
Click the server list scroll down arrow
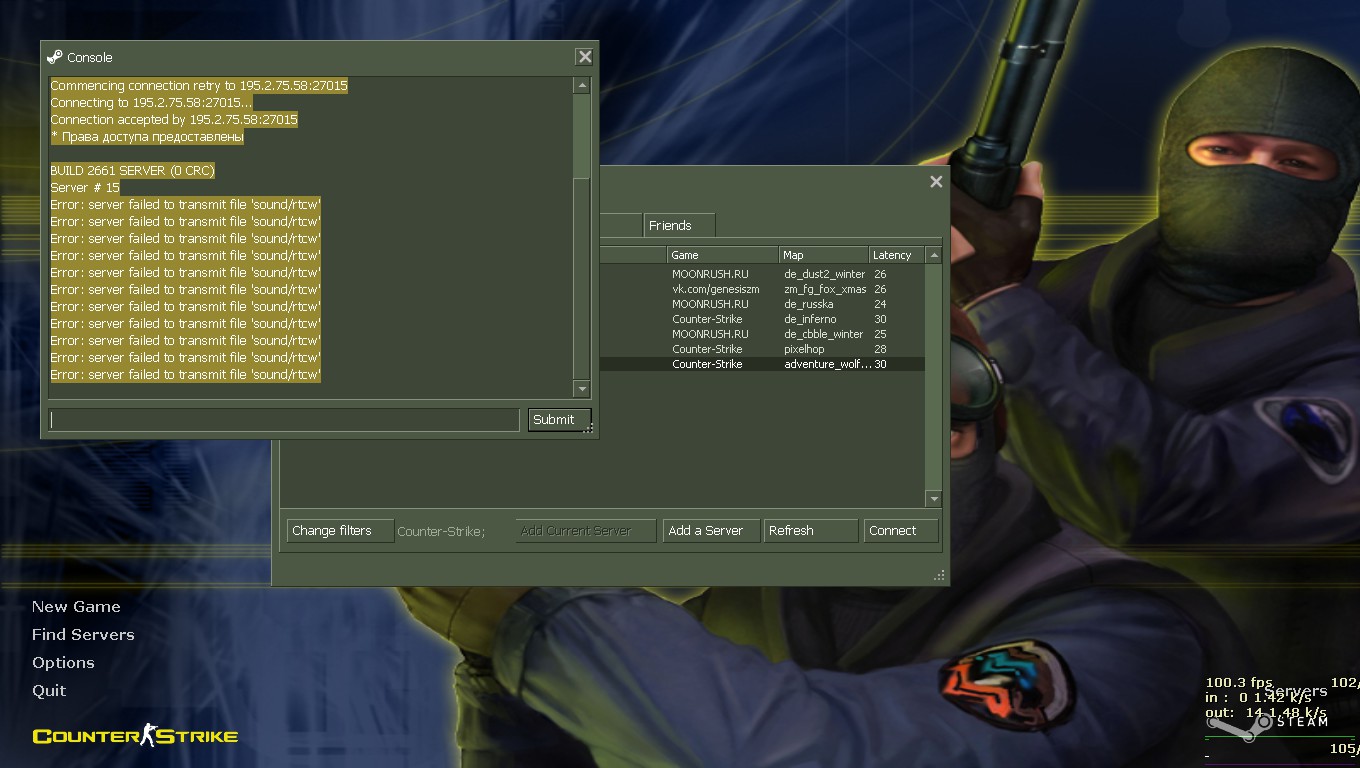(x=934, y=499)
